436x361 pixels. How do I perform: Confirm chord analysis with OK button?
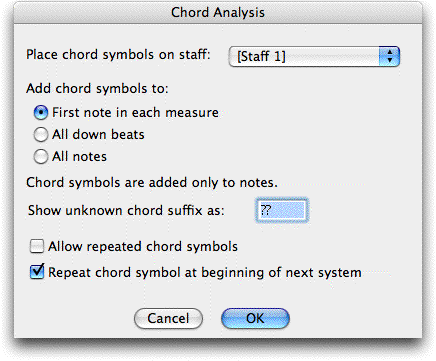[x=255, y=318]
